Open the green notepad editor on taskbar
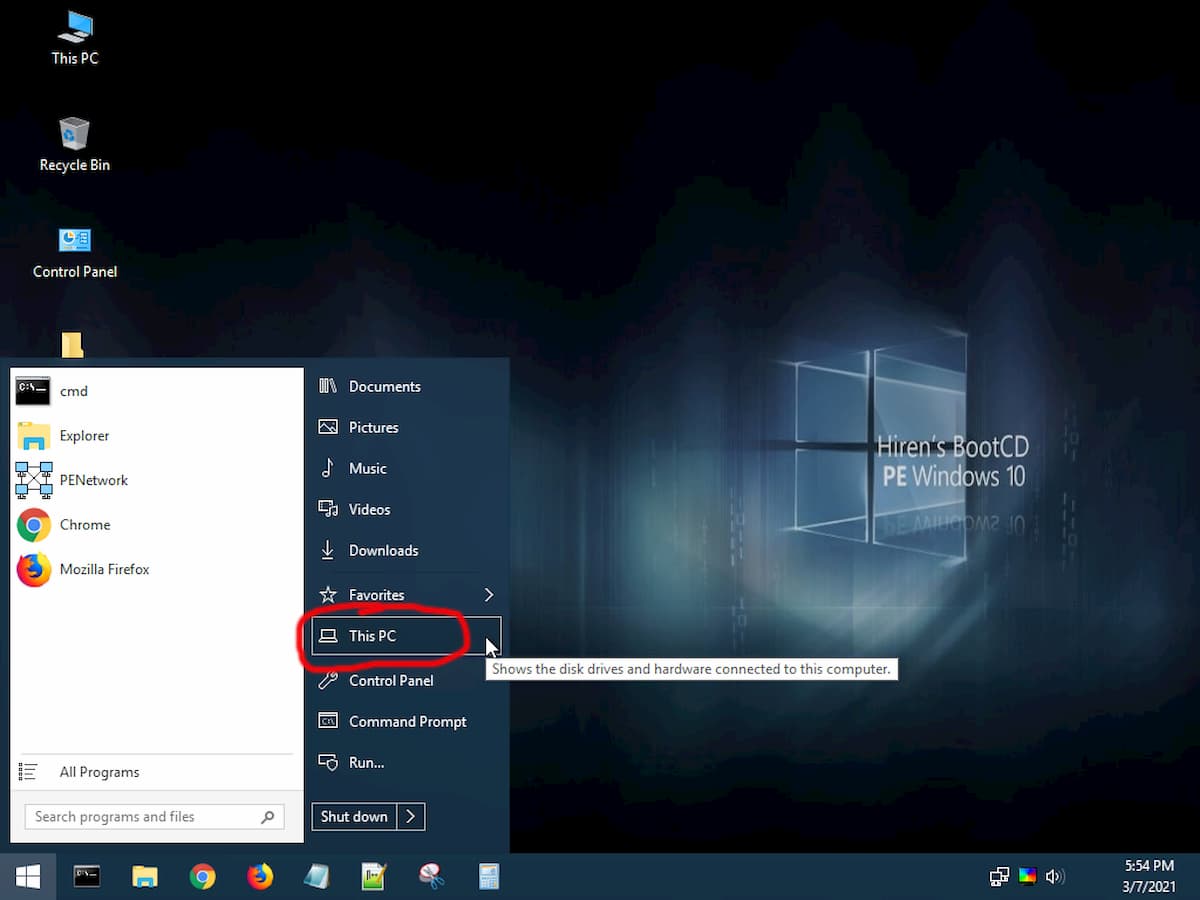Screen dimensions: 1200x900 coord(374,877)
